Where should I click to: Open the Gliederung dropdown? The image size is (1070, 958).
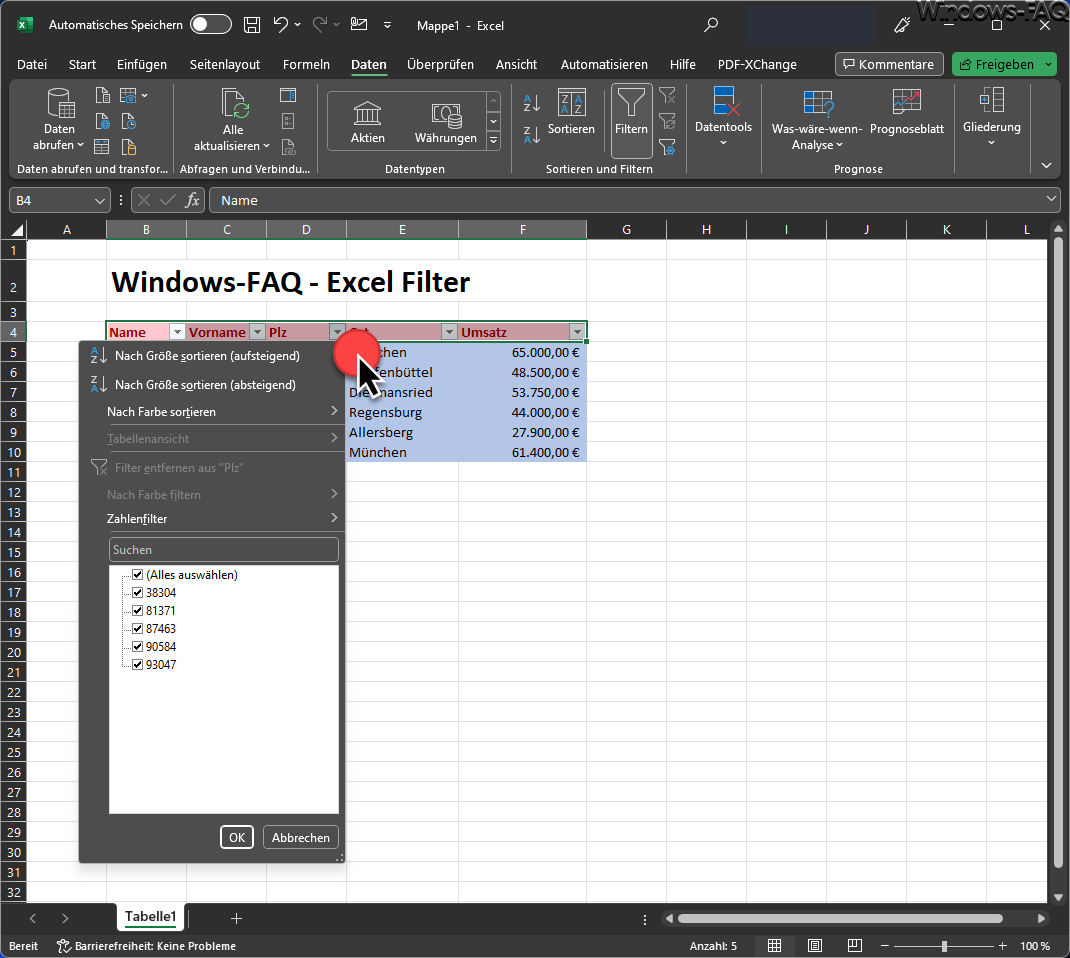992,116
